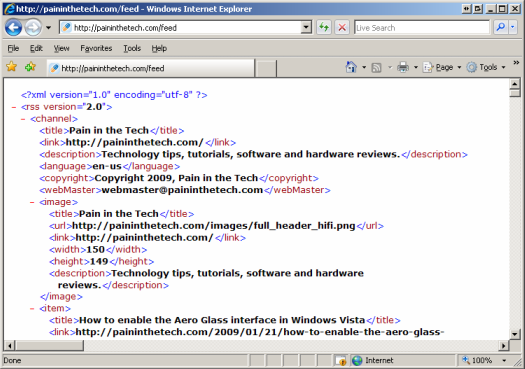Click the vertical scrollbar up arrow
This screenshot has height=369, width=525.
pos(514,83)
